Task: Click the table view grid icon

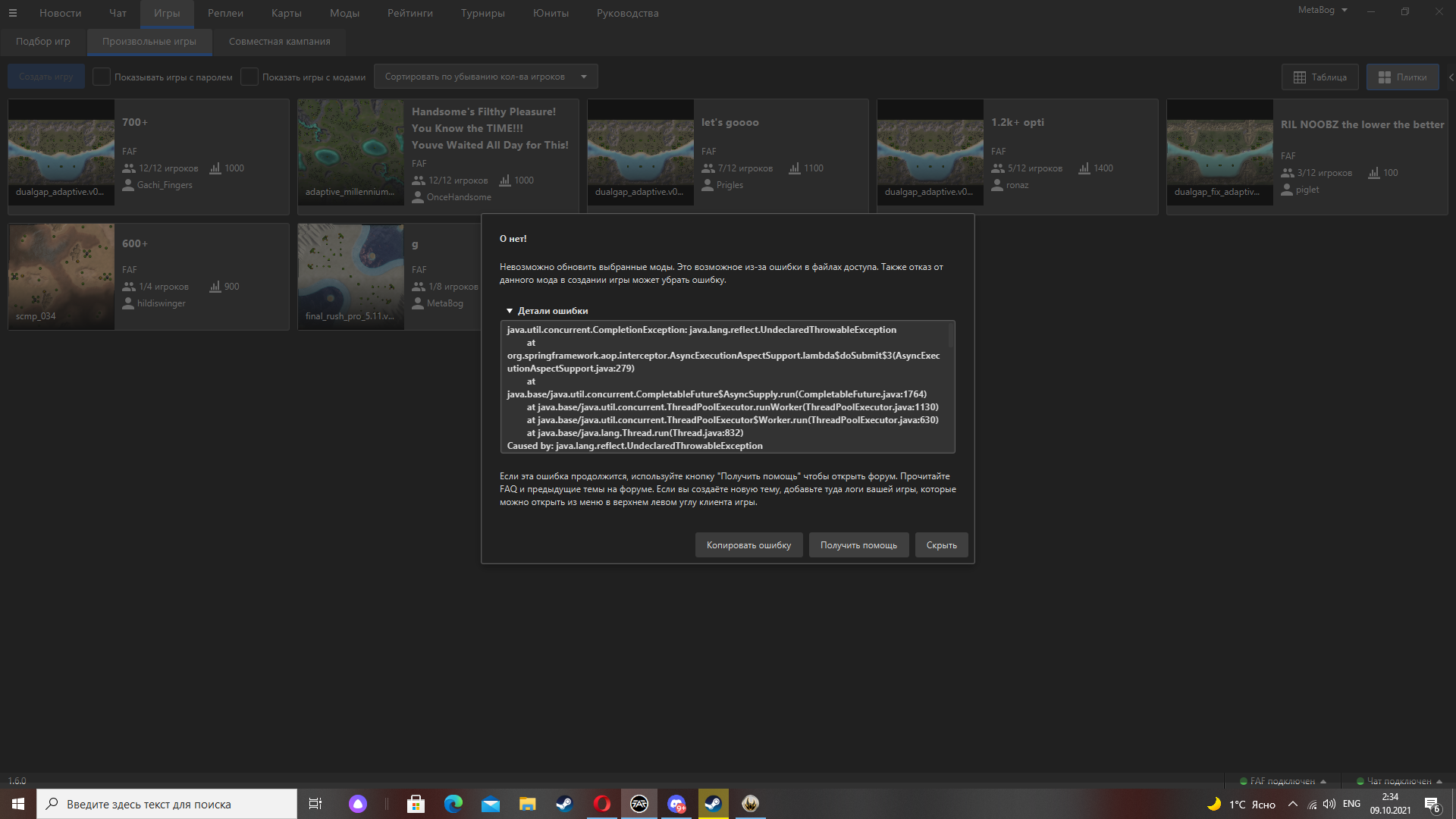Action: pos(1300,77)
